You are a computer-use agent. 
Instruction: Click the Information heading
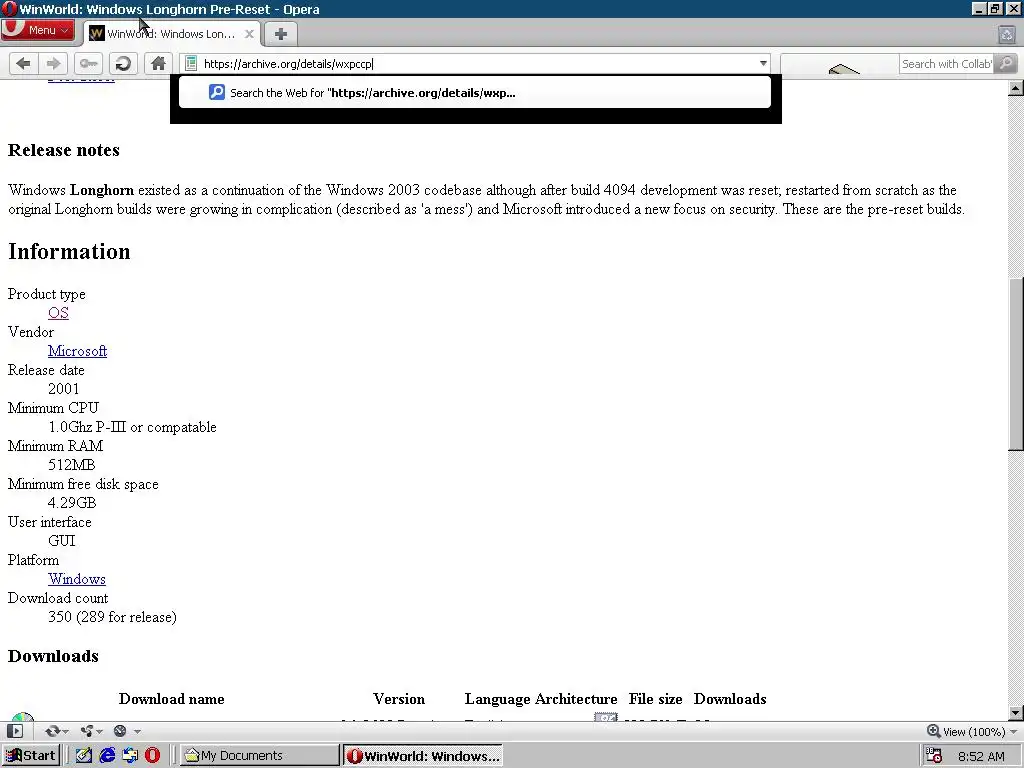(x=69, y=251)
